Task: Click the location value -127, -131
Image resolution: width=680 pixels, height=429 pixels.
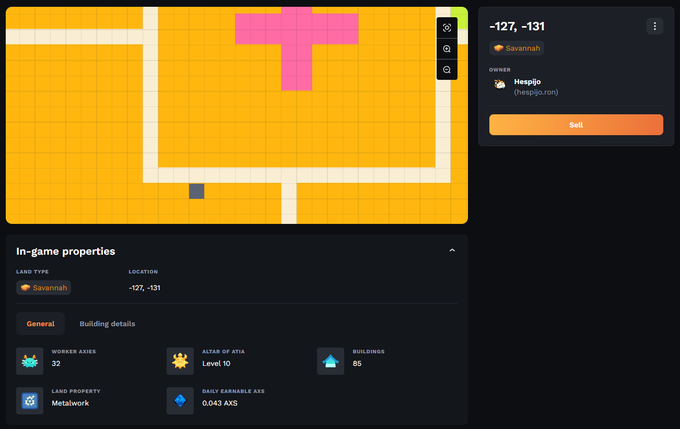Action: (x=144, y=288)
